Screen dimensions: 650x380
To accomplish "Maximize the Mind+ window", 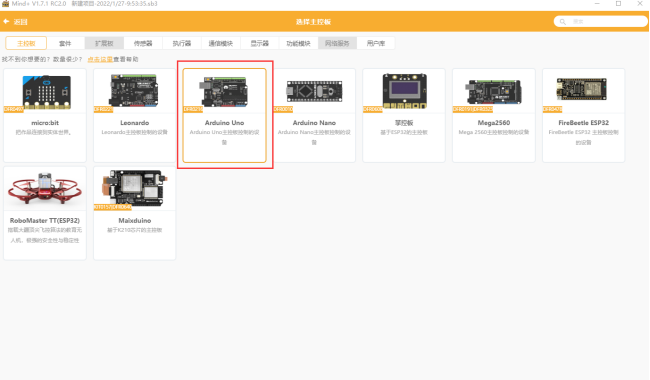I will [618, 4].
